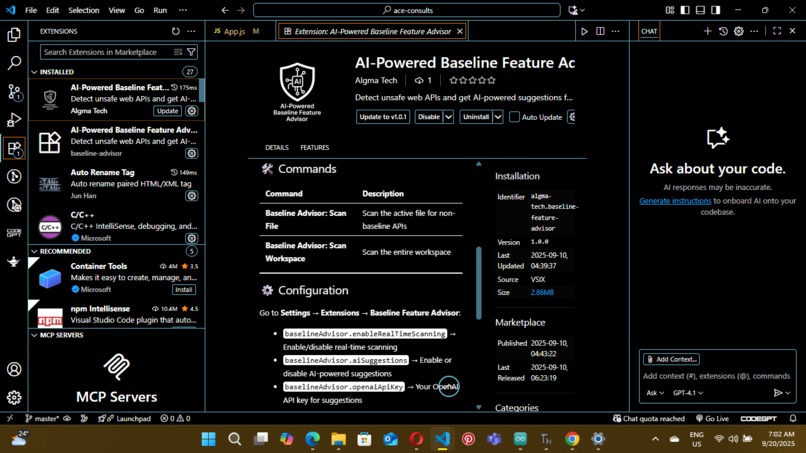Open Extensions view more actions menu

[x=191, y=31]
